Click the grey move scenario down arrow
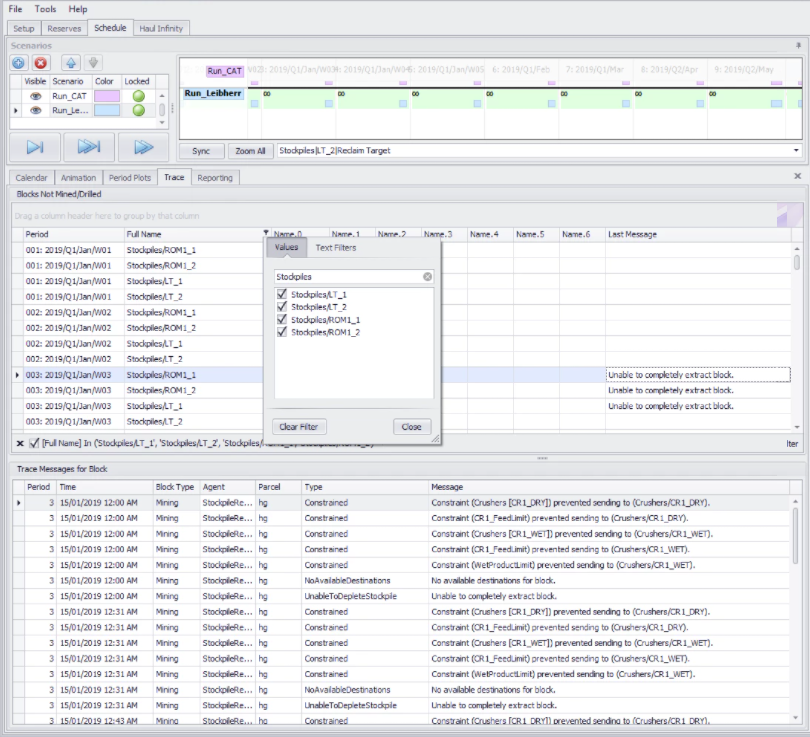The height and width of the screenshot is (737, 810). [93, 63]
